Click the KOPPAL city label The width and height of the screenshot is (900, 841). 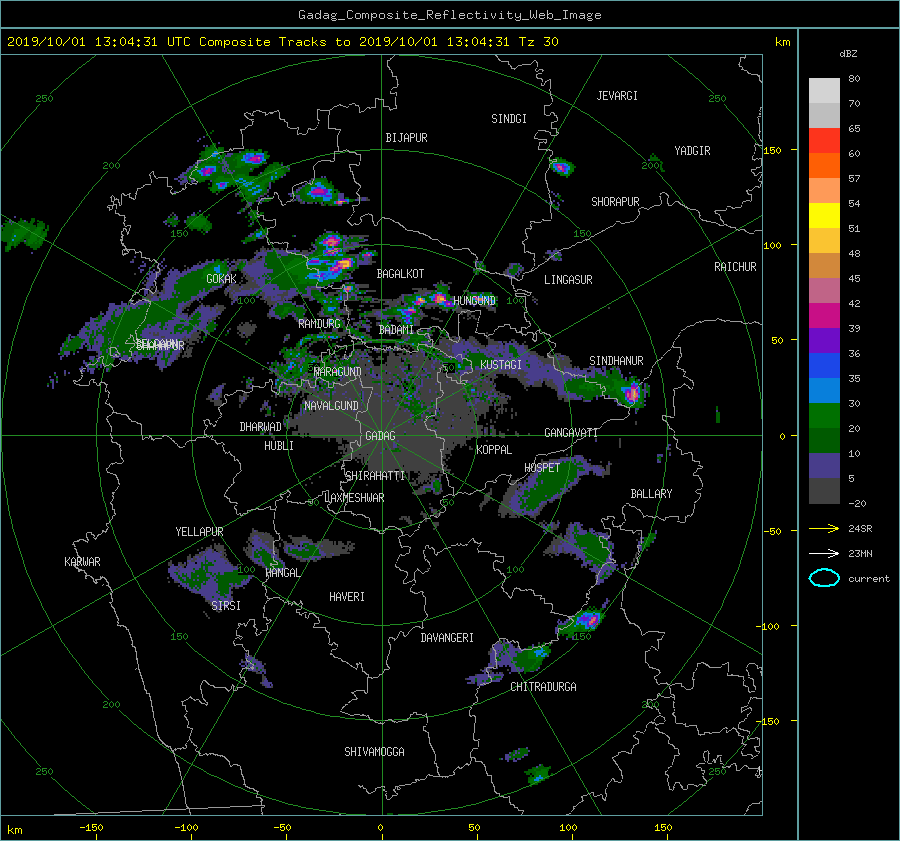point(494,450)
